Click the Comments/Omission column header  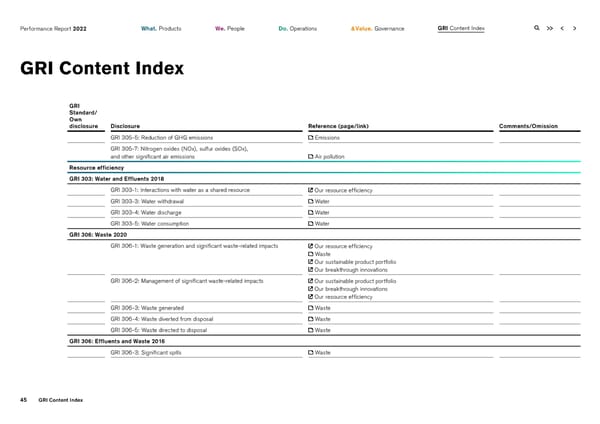(x=528, y=126)
